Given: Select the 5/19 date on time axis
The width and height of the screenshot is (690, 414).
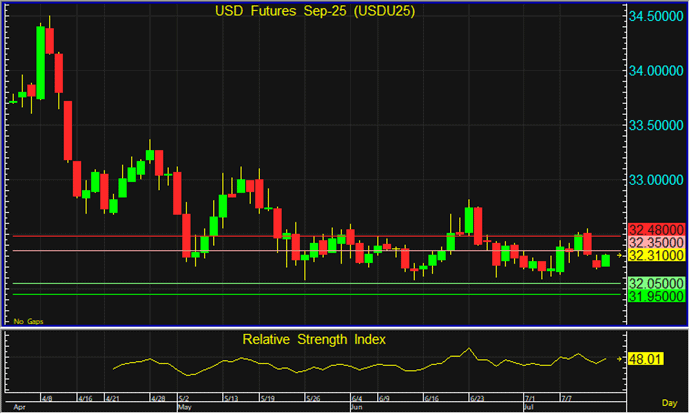Looking at the screenshot, I should point(266,398).
